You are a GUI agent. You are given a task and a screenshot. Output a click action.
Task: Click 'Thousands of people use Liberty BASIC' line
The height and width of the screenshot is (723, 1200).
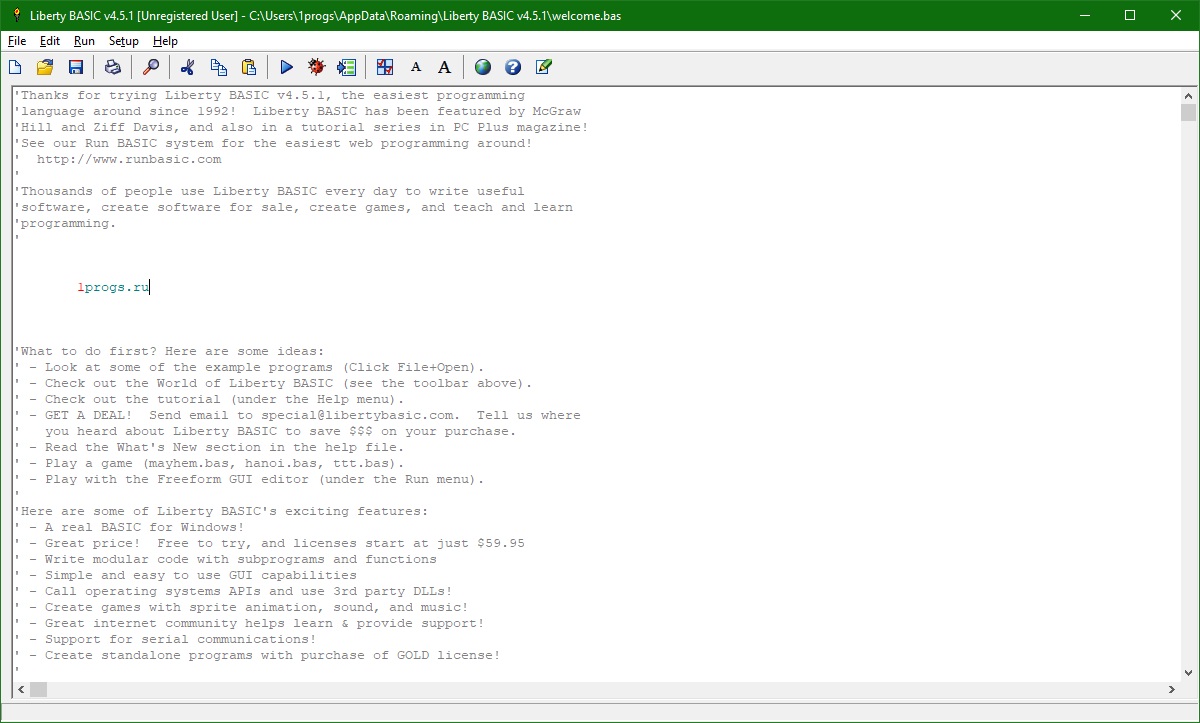pyautogui.click(x=269, y=192)
